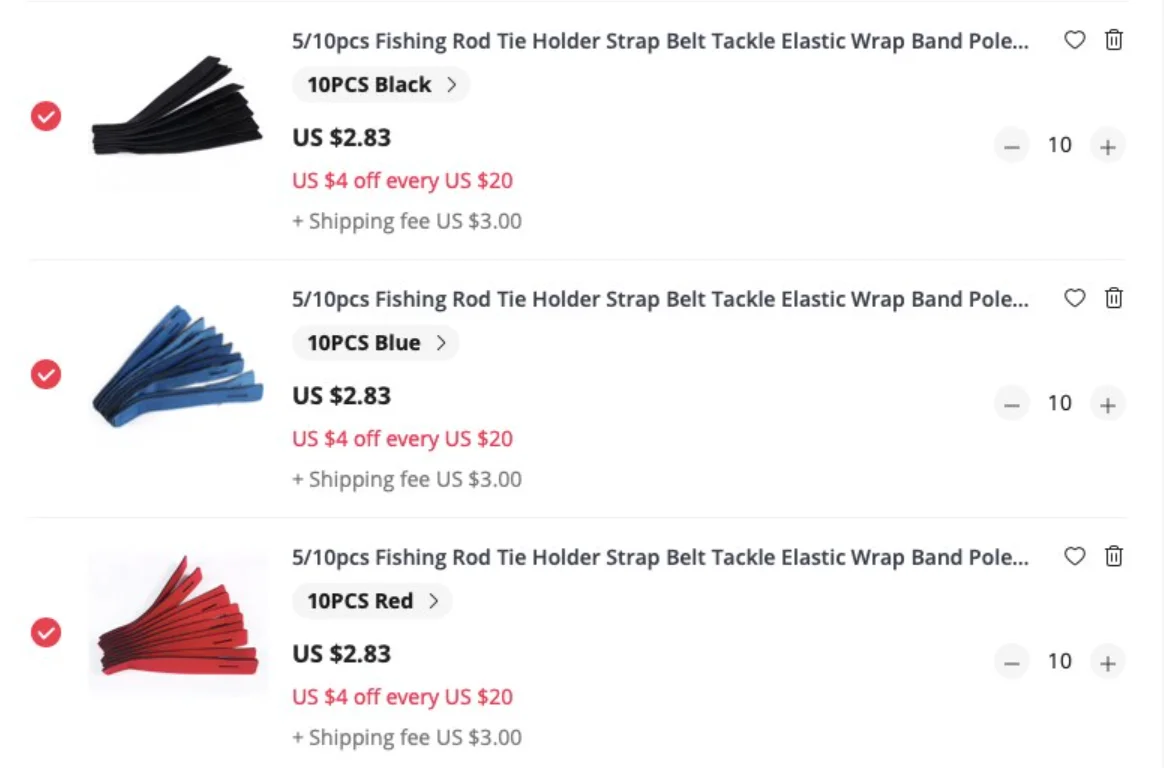Delete the 10PCS Black item with trash icon
Image resolution: width=1164 pixels, height=768 pixels.
coord(1113,41)
